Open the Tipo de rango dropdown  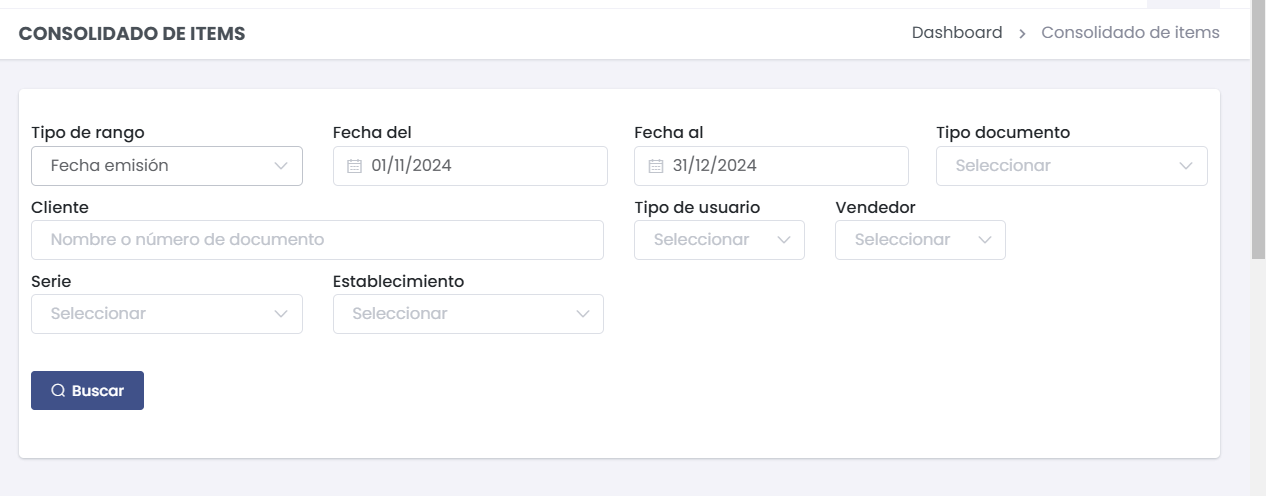click(x=167, y=166)
